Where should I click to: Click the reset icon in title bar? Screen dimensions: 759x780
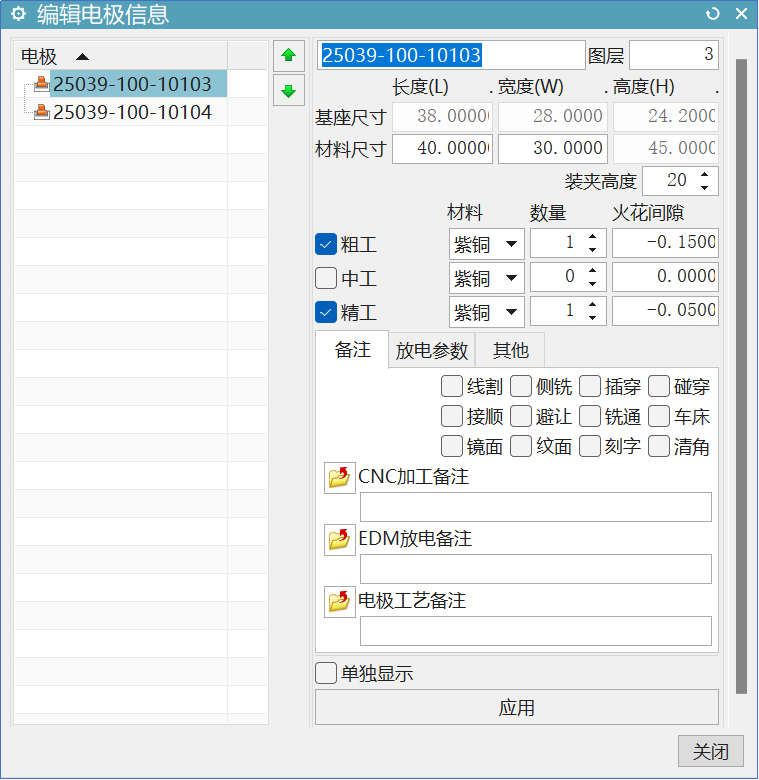[712, 14]
